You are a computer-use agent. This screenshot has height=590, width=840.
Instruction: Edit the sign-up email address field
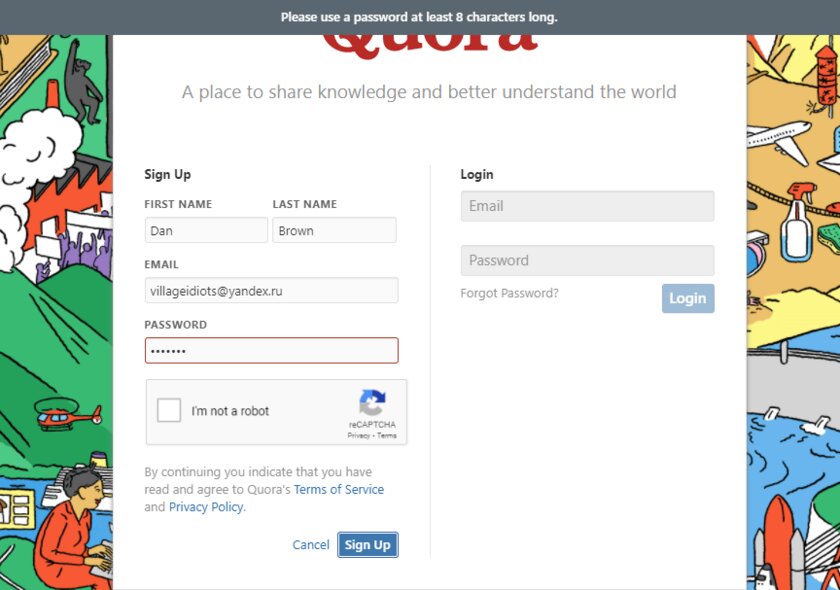(x=272, y=290)
